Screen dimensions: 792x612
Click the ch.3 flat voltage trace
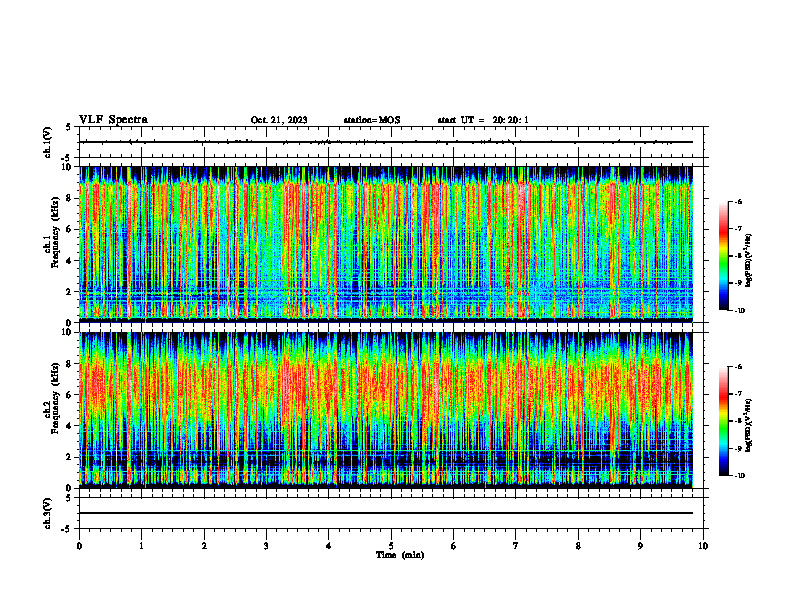[386, 513]
